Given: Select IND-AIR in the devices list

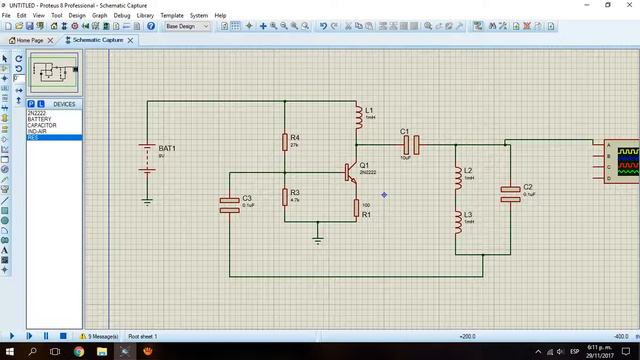Looking at the screenshot, I should [54, 131].
